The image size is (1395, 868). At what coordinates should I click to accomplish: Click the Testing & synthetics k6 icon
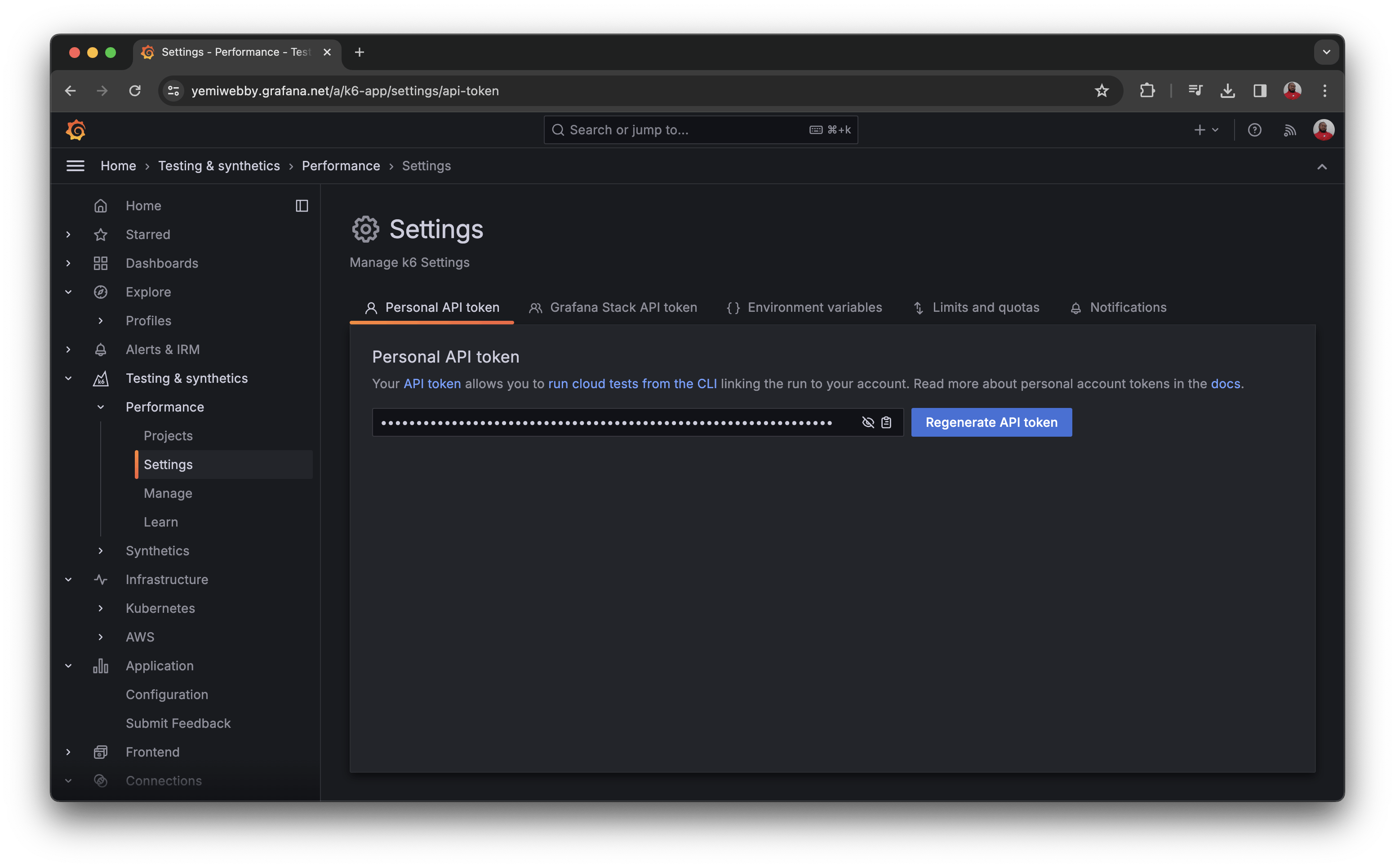coord(101,378)
